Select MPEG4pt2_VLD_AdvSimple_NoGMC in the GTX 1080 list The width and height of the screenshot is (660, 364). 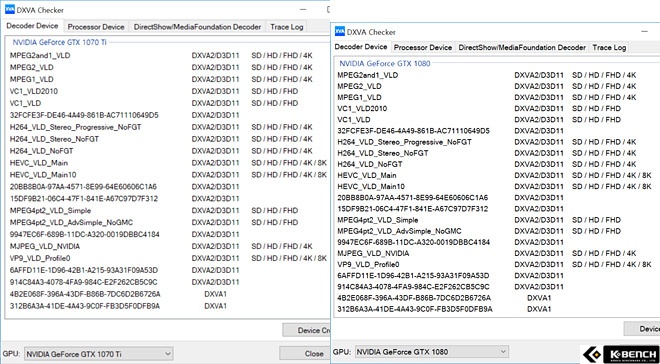(495, 231)
